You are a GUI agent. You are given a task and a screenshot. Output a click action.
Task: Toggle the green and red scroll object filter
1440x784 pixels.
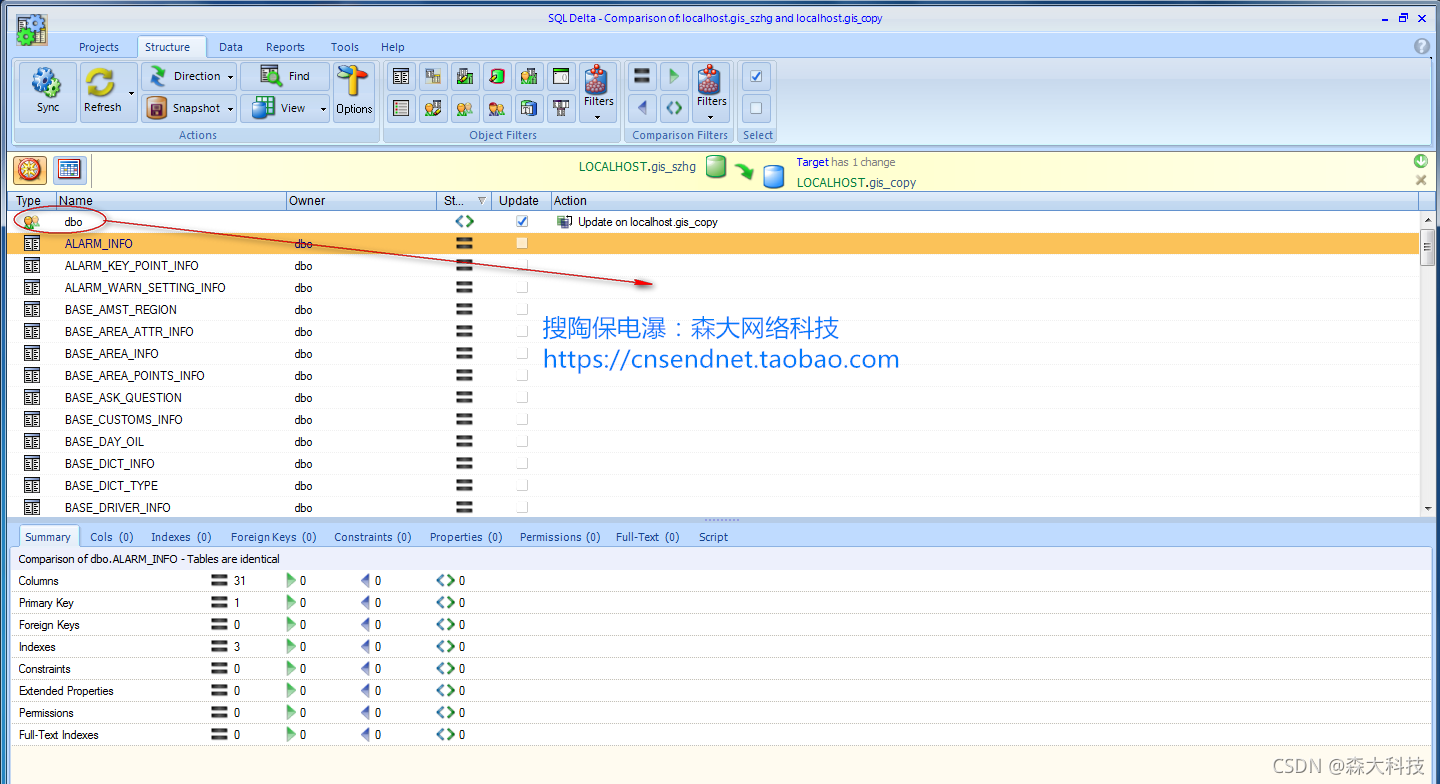click(x=497, y=76)
